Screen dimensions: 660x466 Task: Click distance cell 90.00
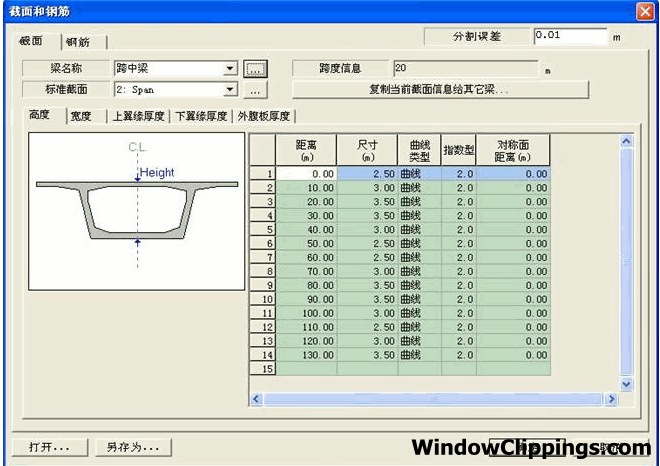click(x=306, y=299)
